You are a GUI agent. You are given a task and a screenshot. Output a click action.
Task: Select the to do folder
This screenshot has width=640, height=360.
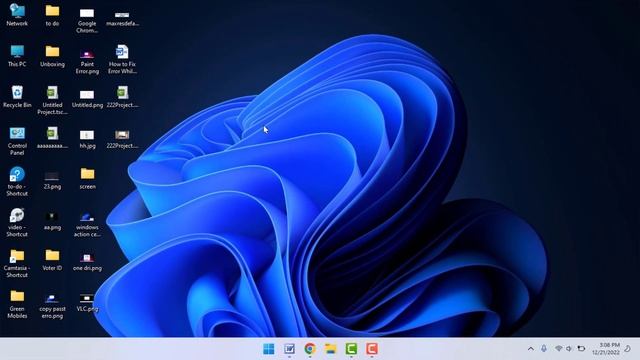[x=52, y=15]
